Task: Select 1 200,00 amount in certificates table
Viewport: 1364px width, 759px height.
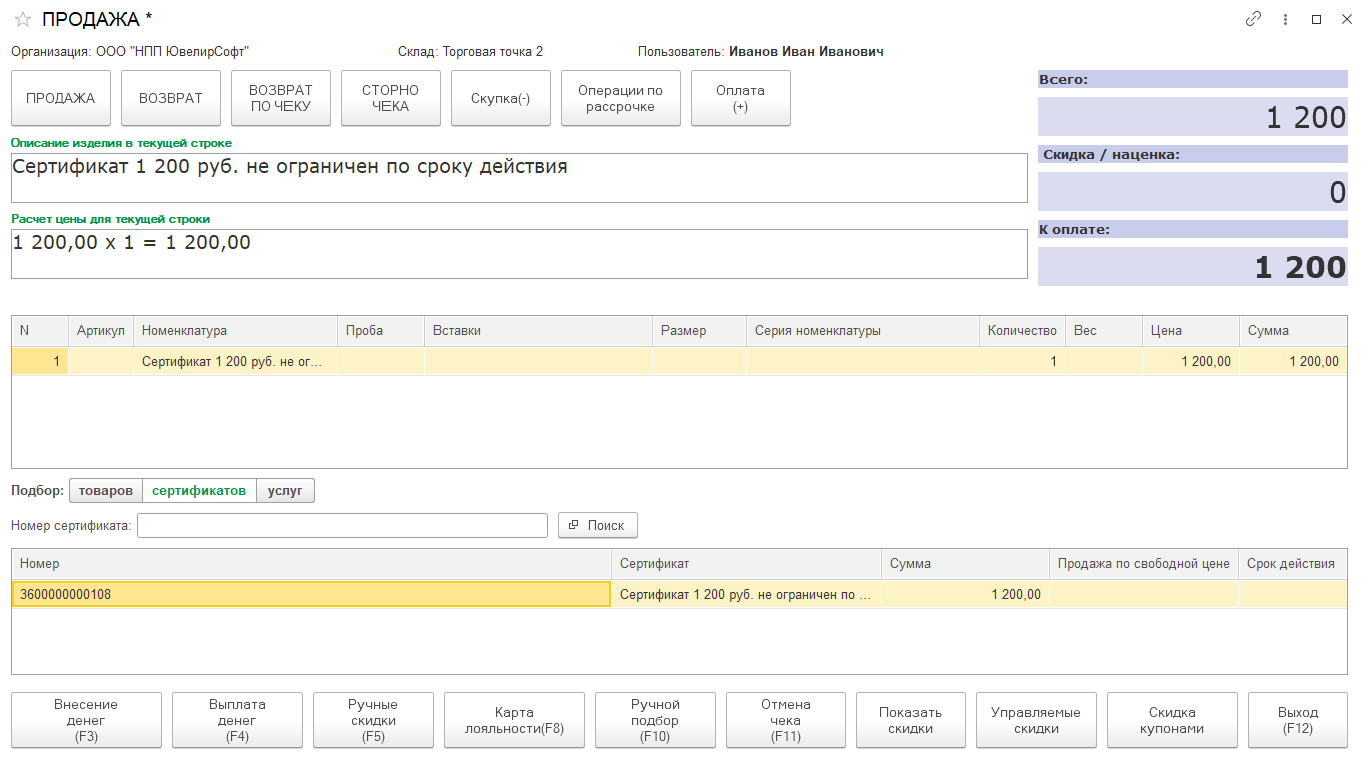Action: (x=965, y=594)
